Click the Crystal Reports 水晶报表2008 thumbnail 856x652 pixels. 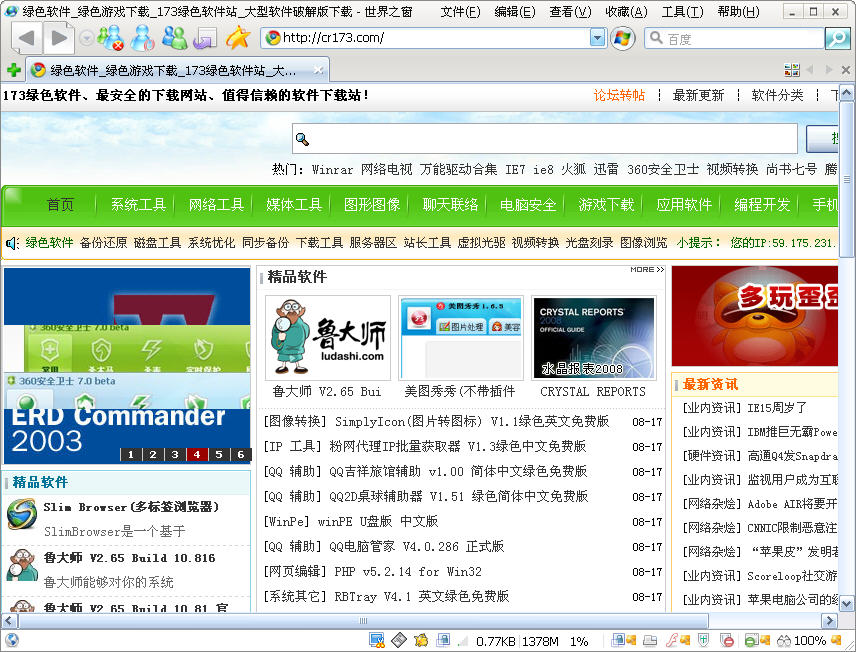(x=593, y=337)
